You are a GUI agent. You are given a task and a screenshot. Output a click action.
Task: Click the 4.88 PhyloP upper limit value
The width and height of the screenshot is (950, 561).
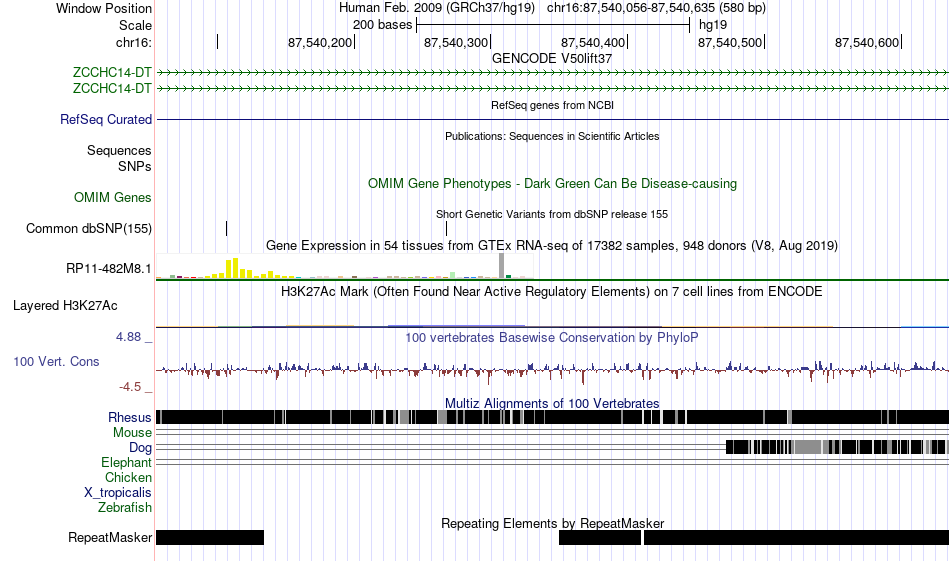tap(128, 337)
